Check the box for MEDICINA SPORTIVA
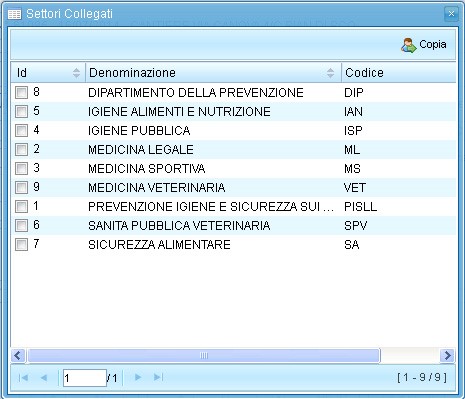Screen dimensions: 465x399 click(x=21, y=168)
